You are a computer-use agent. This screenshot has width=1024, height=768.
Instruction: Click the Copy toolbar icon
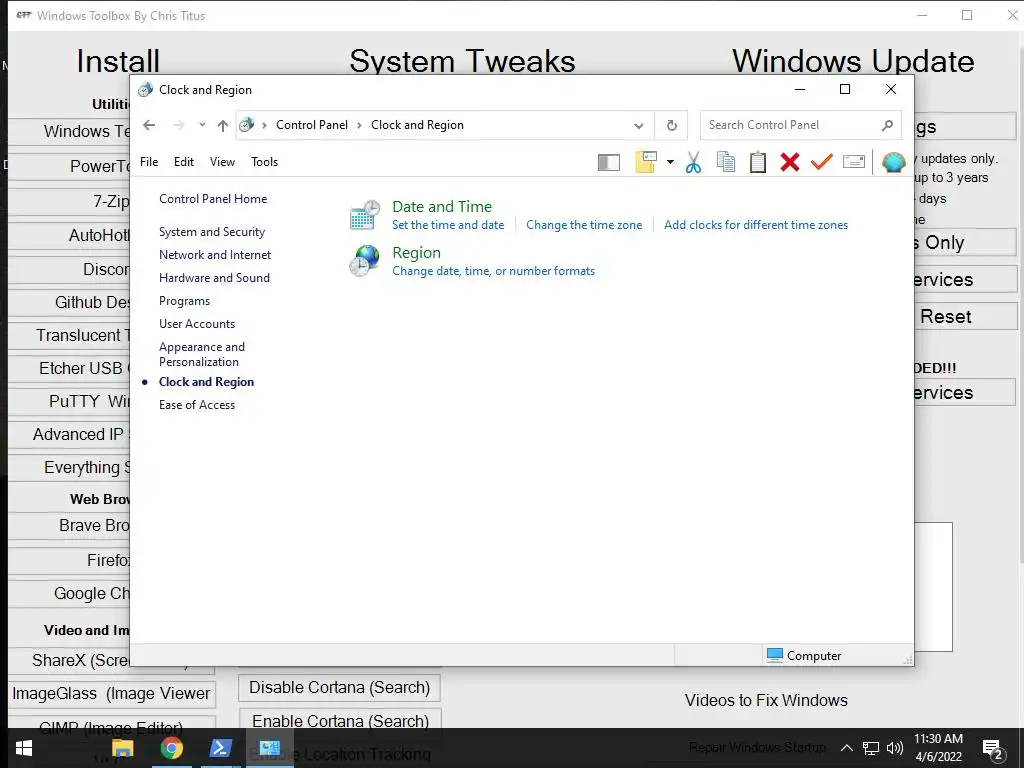coord(726,162)
